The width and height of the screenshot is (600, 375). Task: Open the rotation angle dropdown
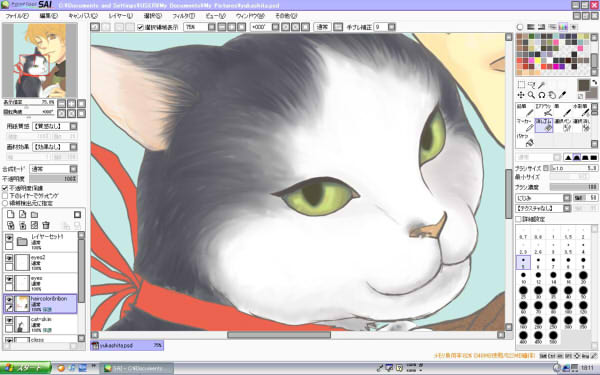(276, 27)
